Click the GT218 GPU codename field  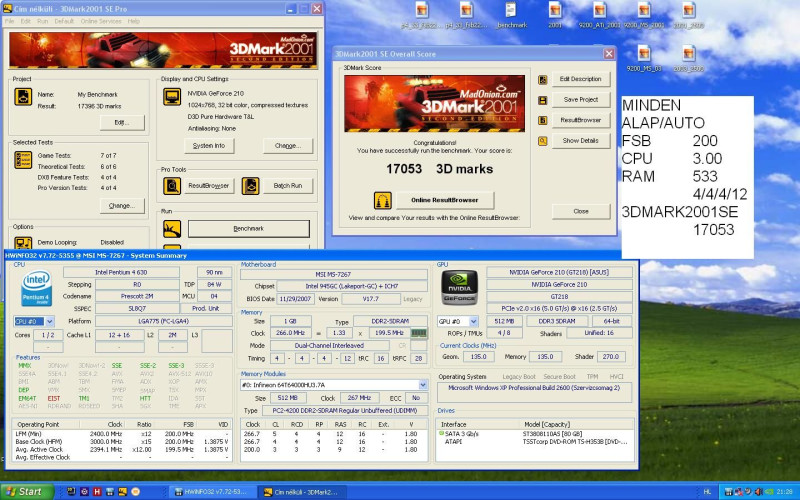pos(559,296)
